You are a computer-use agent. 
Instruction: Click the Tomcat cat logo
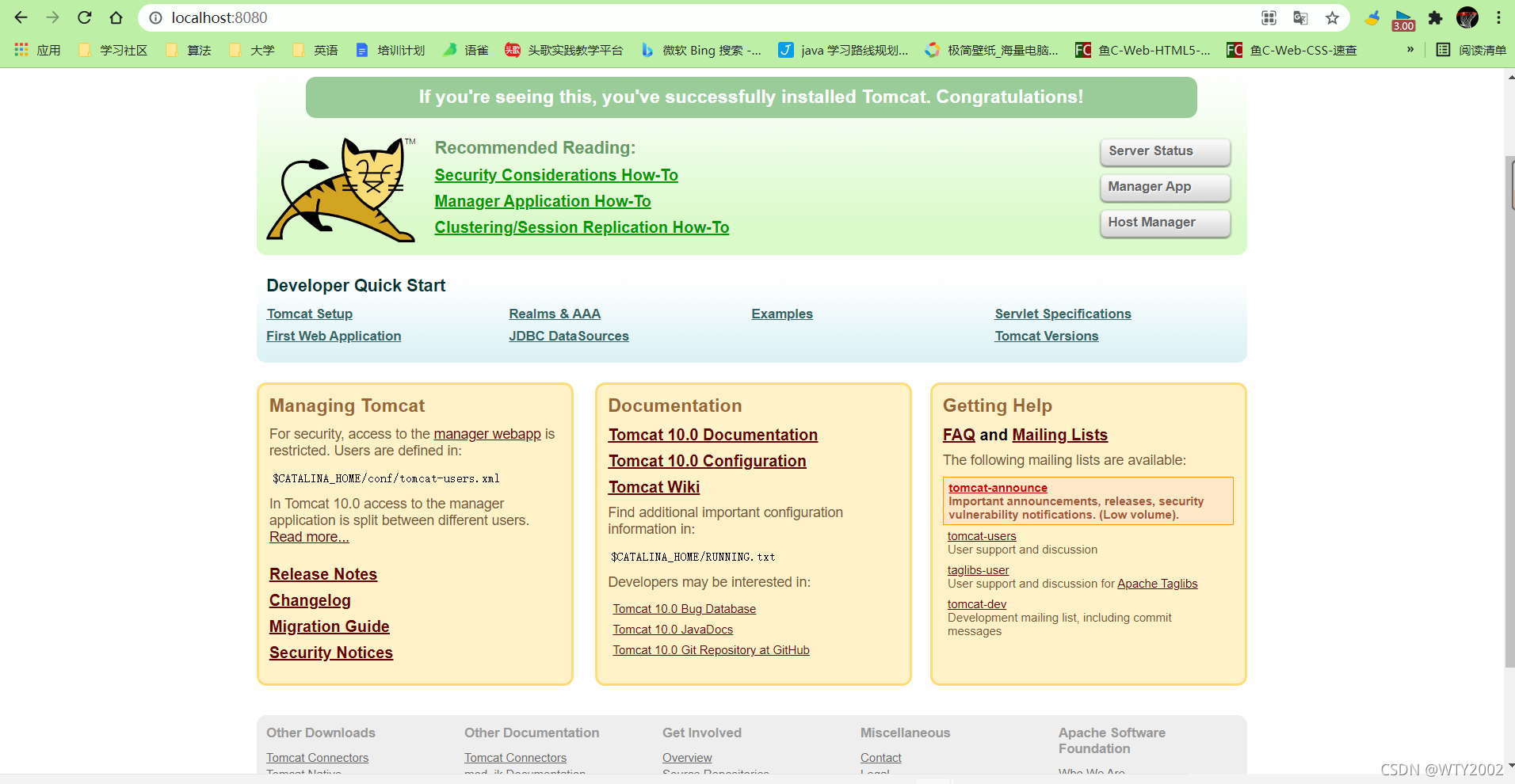click(x=342, y=190)
